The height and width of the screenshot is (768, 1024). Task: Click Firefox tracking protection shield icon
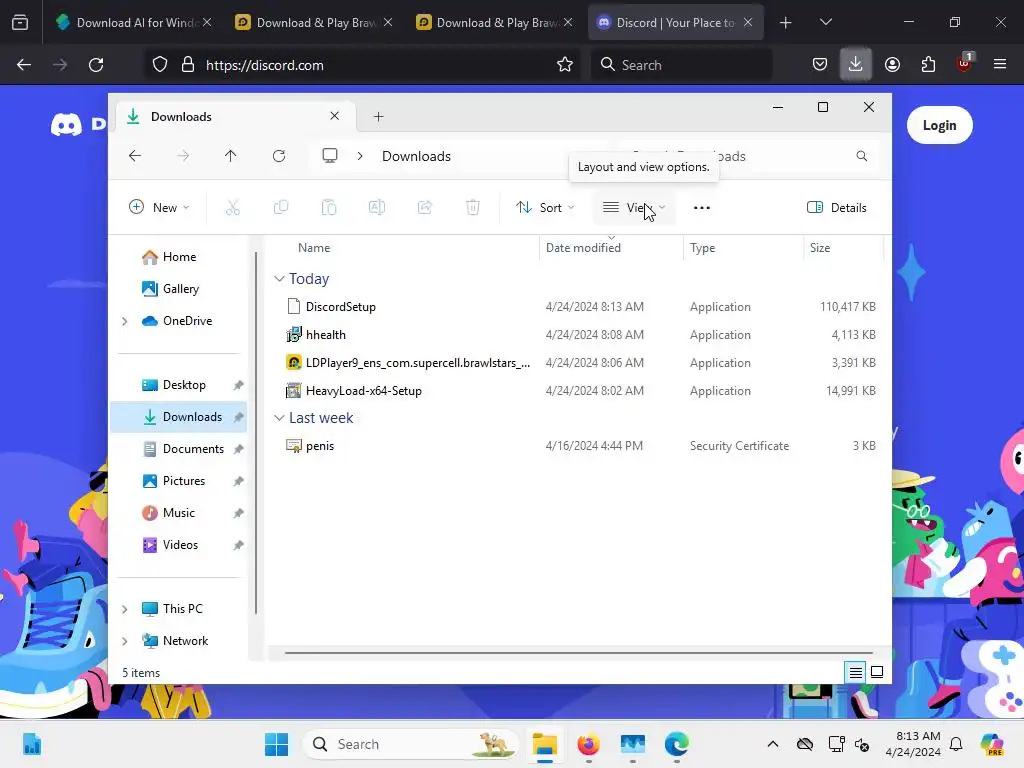(x=160, y=65)
